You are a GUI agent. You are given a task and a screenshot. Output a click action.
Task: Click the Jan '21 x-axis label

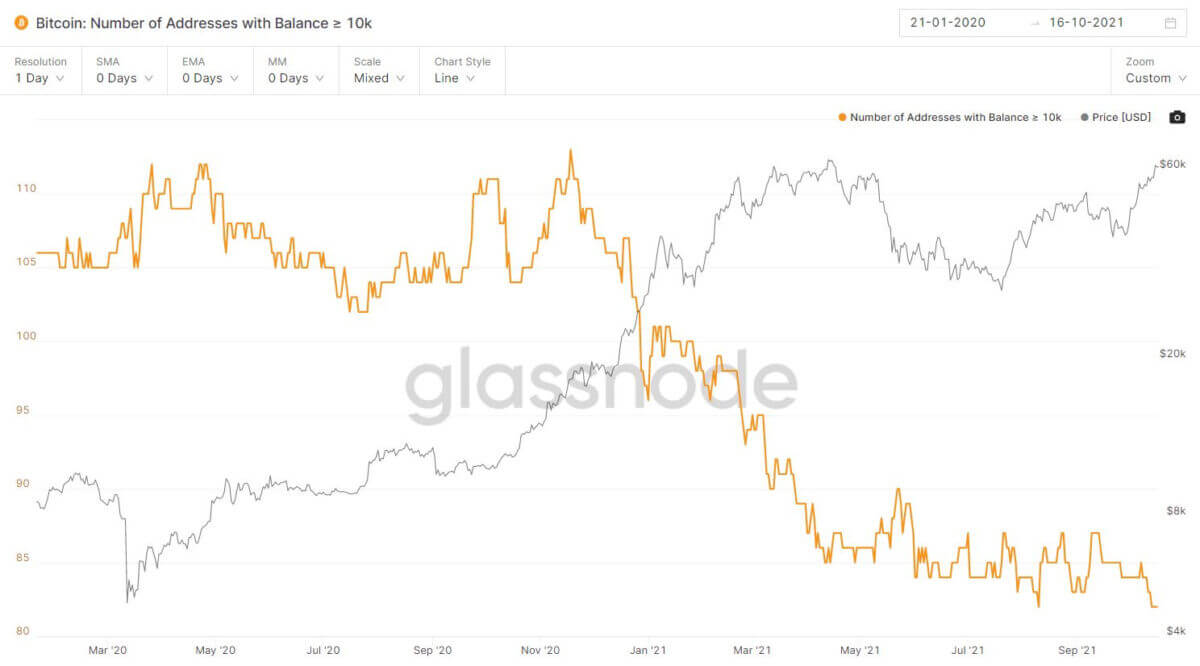[x=647, y=650]
